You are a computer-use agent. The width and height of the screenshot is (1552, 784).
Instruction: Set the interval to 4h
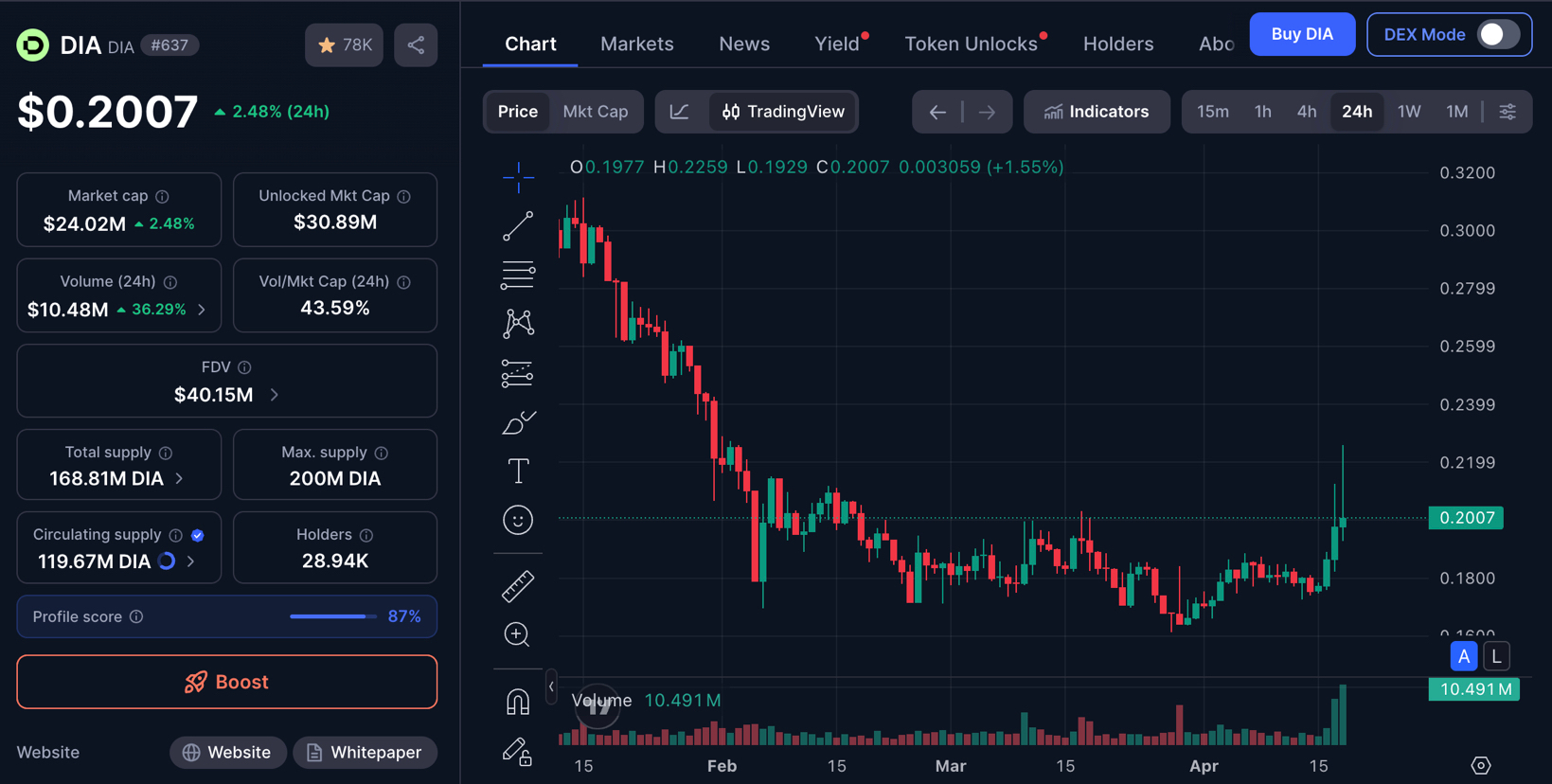[1307, 112]
